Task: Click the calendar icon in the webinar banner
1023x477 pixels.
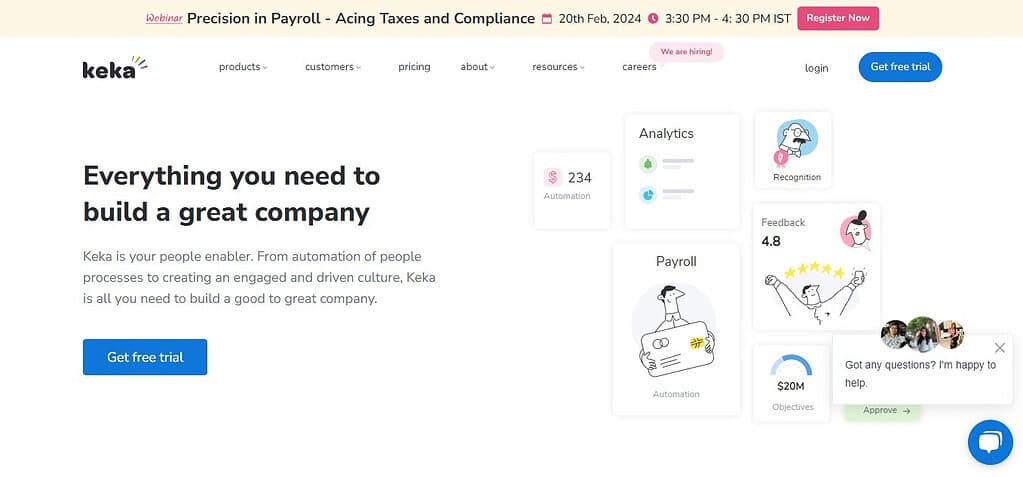Action: (547, 18)
